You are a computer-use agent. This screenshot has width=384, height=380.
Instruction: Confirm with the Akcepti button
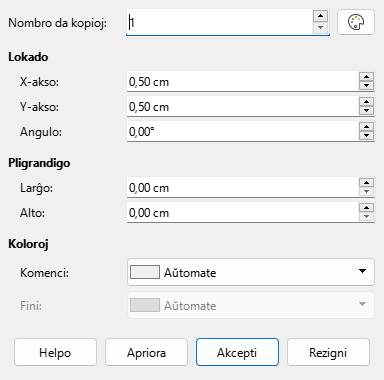coord(237,352)
